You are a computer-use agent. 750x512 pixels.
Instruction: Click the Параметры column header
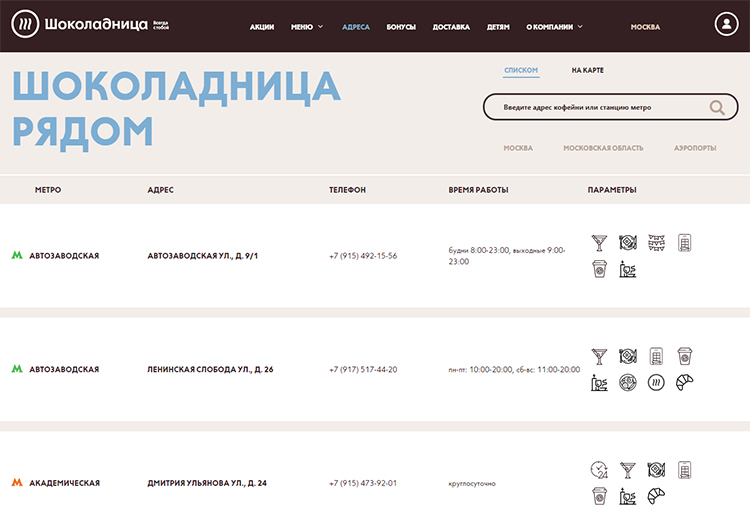click(x=612, y=190)
